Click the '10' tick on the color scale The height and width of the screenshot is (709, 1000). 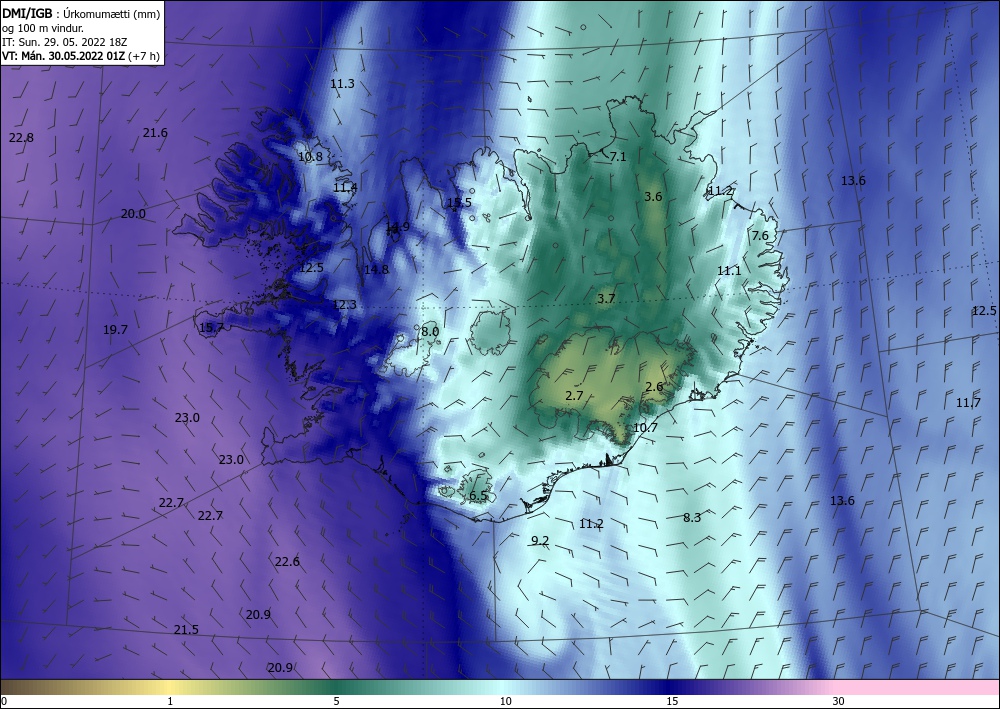coord(505,701)
